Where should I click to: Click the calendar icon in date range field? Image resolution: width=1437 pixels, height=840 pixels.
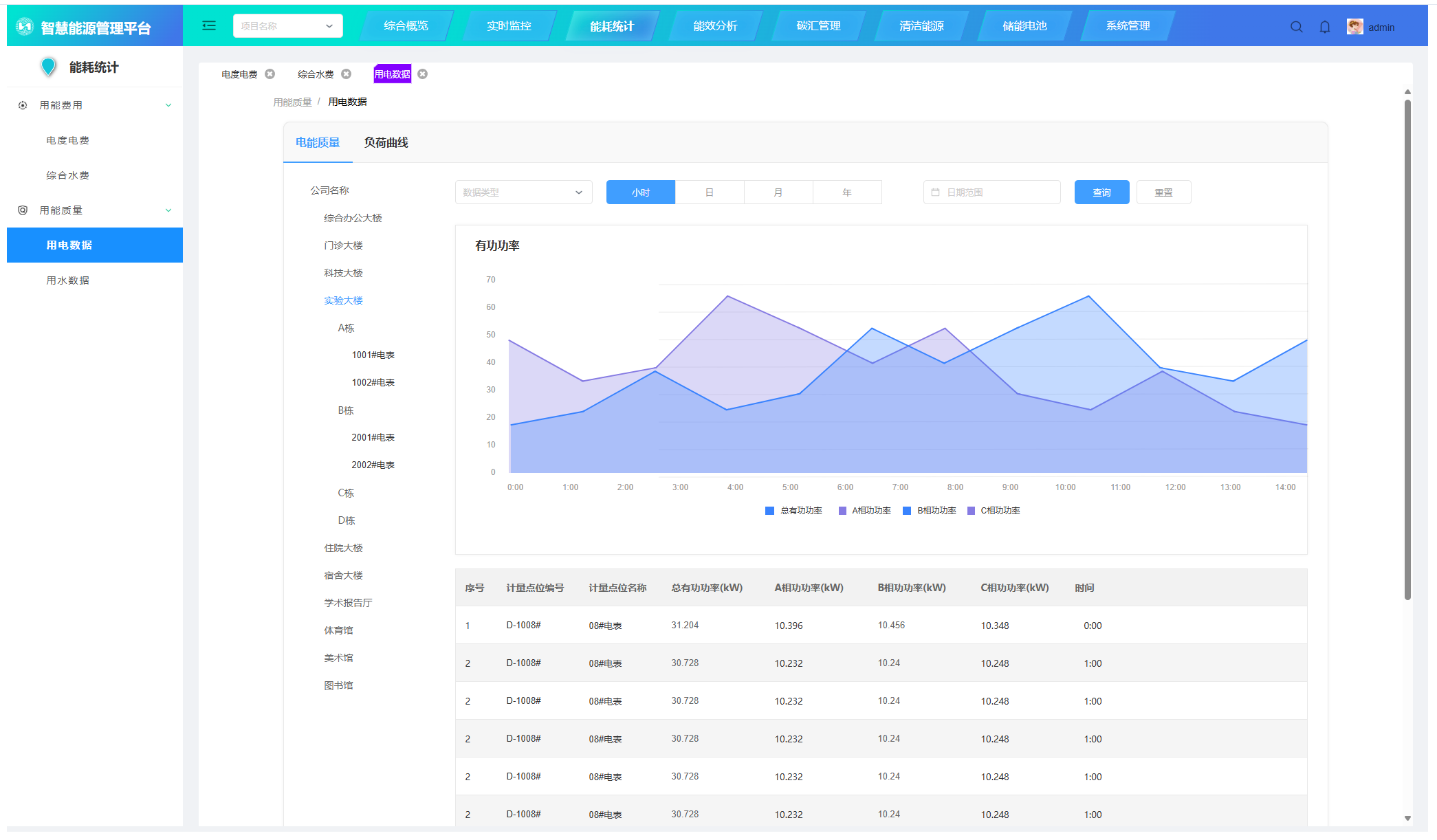(935, 192)
